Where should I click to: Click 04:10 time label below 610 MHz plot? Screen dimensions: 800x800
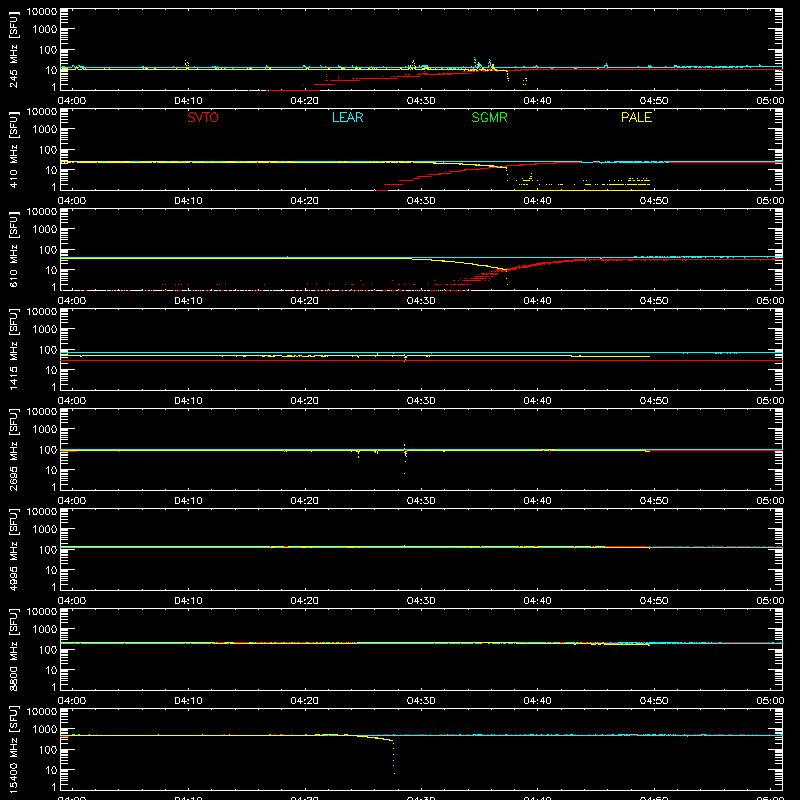pos(188,301)
